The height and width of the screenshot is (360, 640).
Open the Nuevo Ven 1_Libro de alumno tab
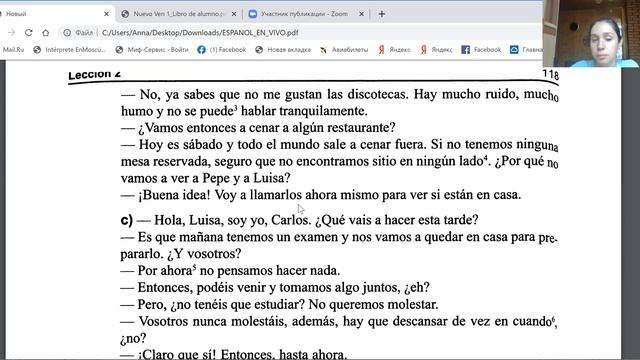179,14
